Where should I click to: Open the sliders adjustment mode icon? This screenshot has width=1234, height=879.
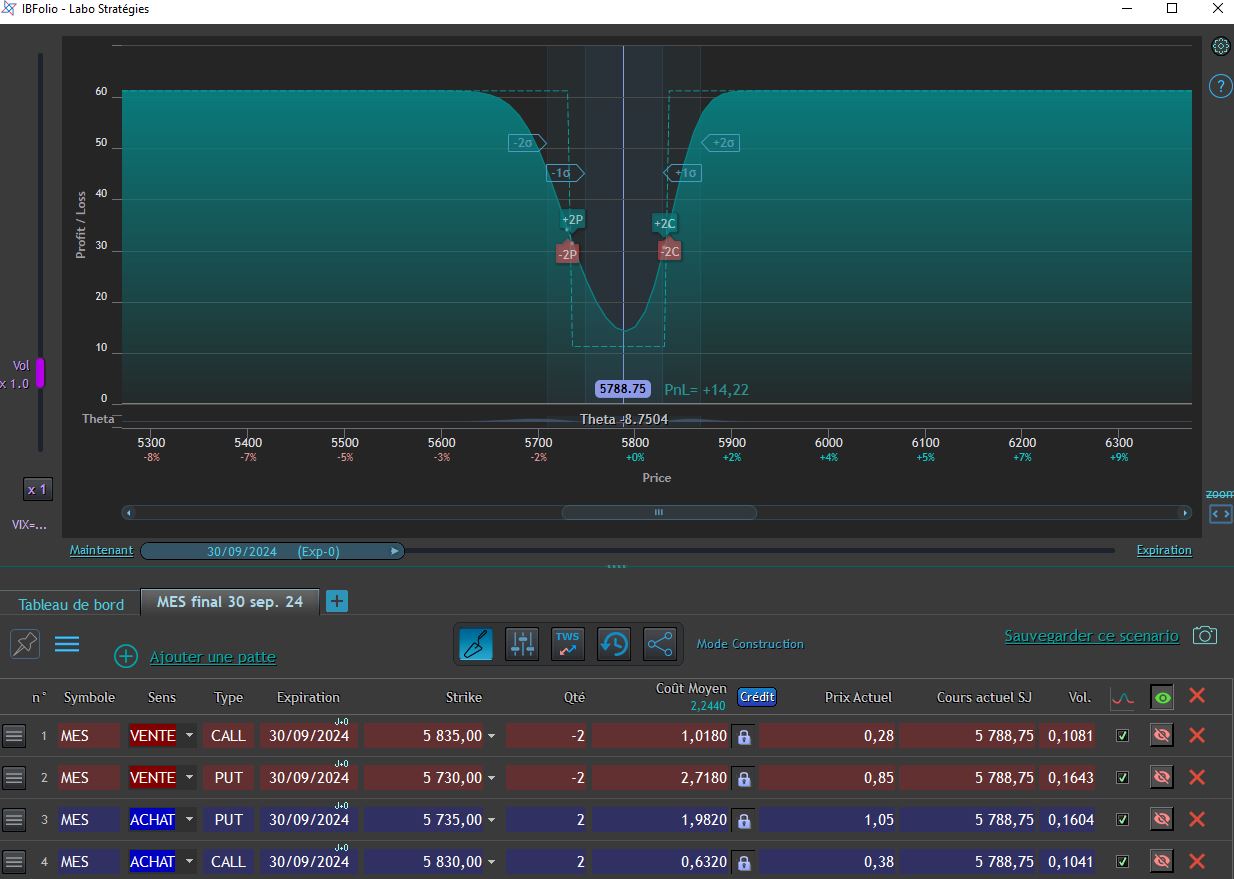click(x=522, y=644)
